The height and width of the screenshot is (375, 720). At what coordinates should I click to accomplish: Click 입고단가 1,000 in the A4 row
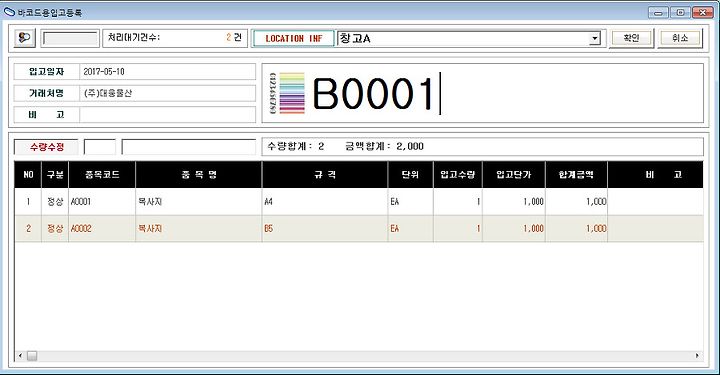coord(514,201)
